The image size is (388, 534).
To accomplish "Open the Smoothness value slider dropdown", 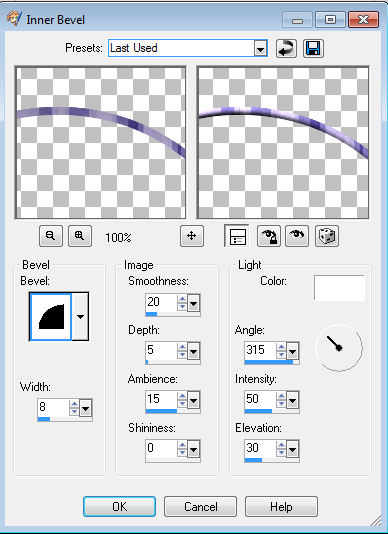I will pyautogui.click(x=193, y=303).
